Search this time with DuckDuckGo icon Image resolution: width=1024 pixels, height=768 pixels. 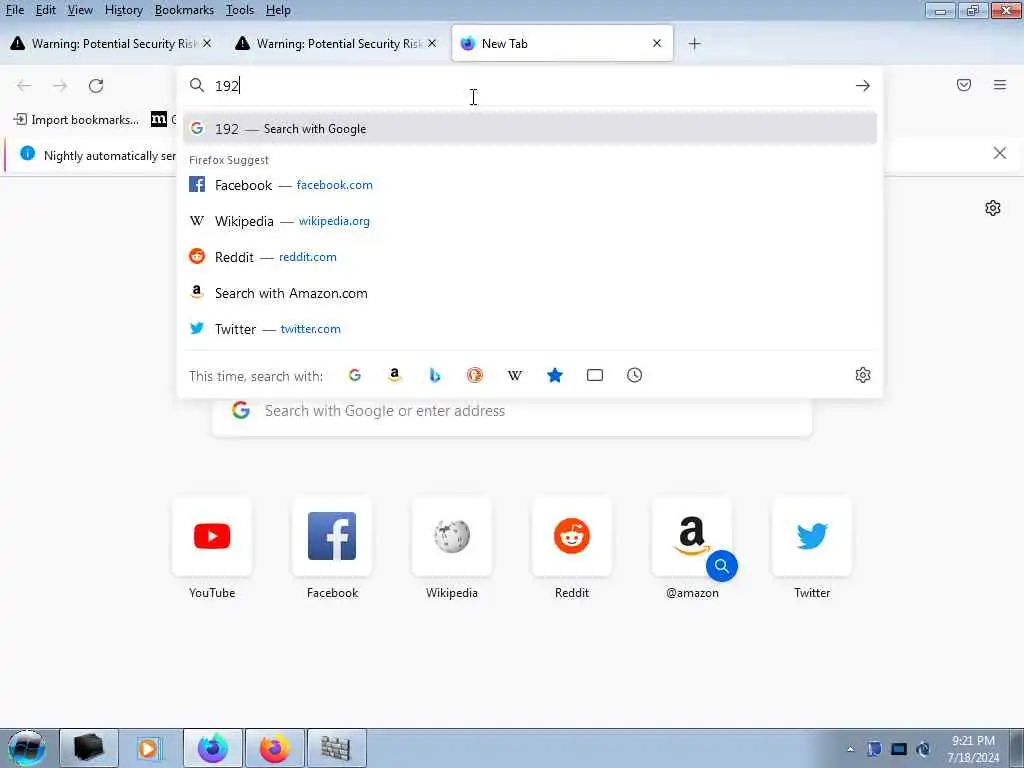coord(475,375)
